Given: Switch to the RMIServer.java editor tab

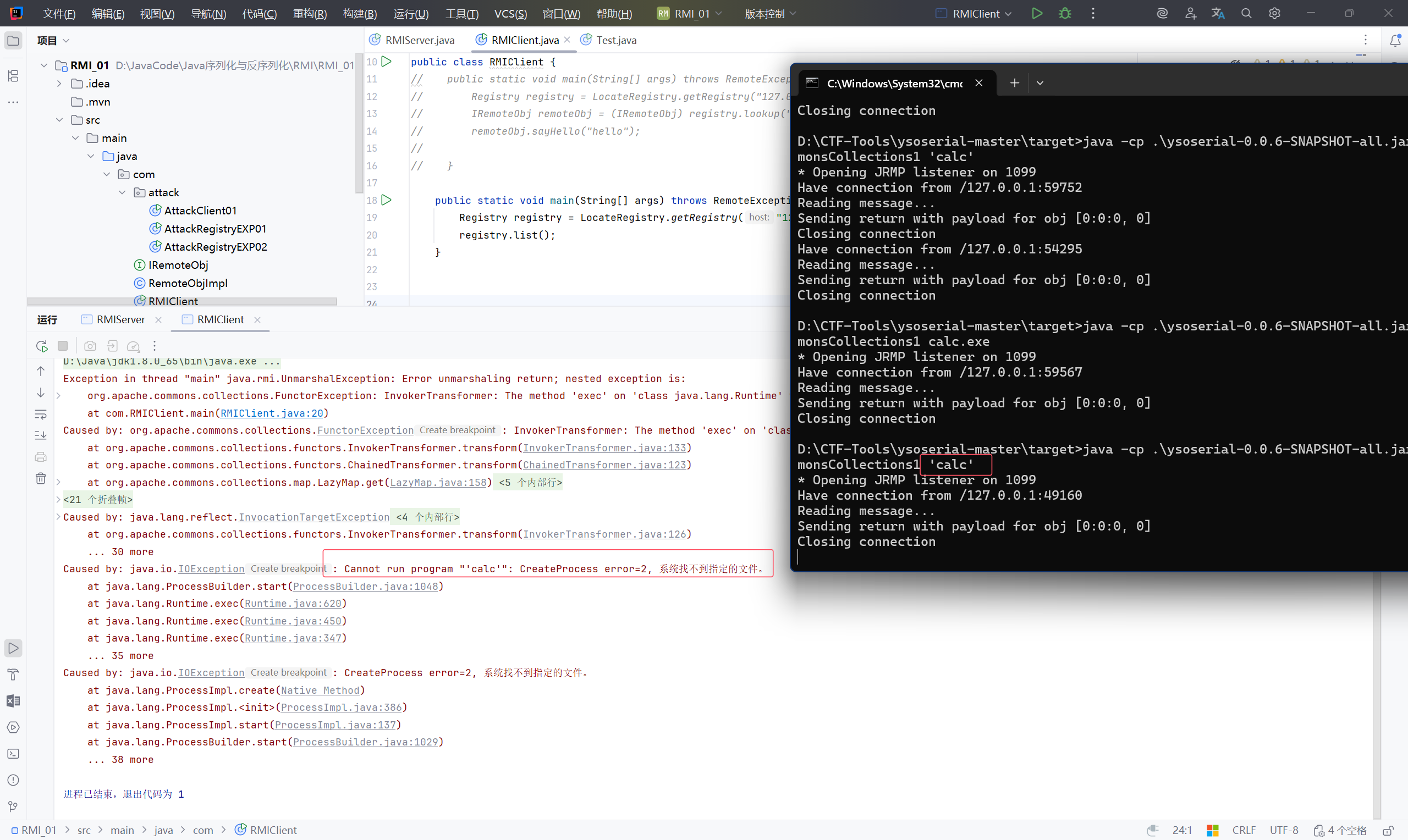Looking at the screenshot, I should (419, 40).
